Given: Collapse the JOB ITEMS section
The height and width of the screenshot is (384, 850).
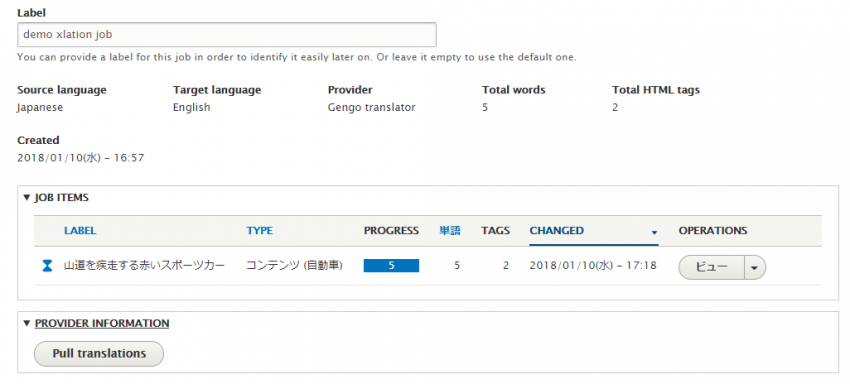Looking at the screenshot, I should point(56,198).
